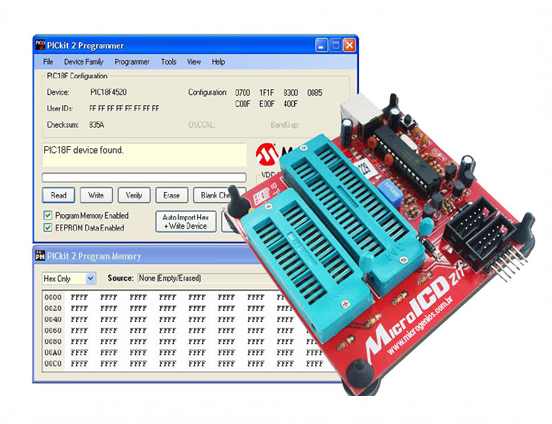This screenshot has width=552, height=424.
Task: Click memory address row 0000
Action: [x=53, y=297]
